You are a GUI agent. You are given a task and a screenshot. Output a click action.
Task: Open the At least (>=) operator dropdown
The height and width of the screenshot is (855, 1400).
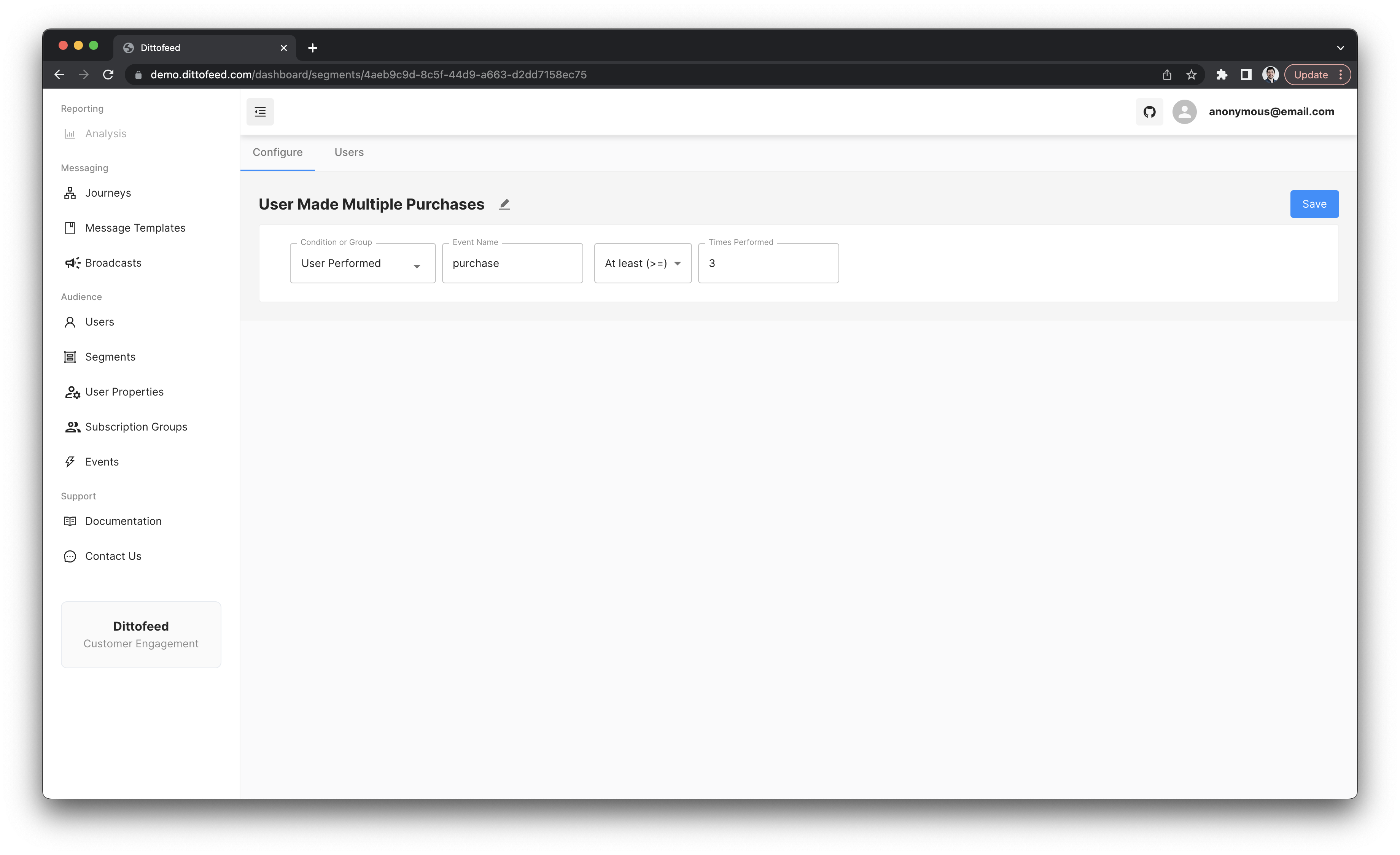643,264
